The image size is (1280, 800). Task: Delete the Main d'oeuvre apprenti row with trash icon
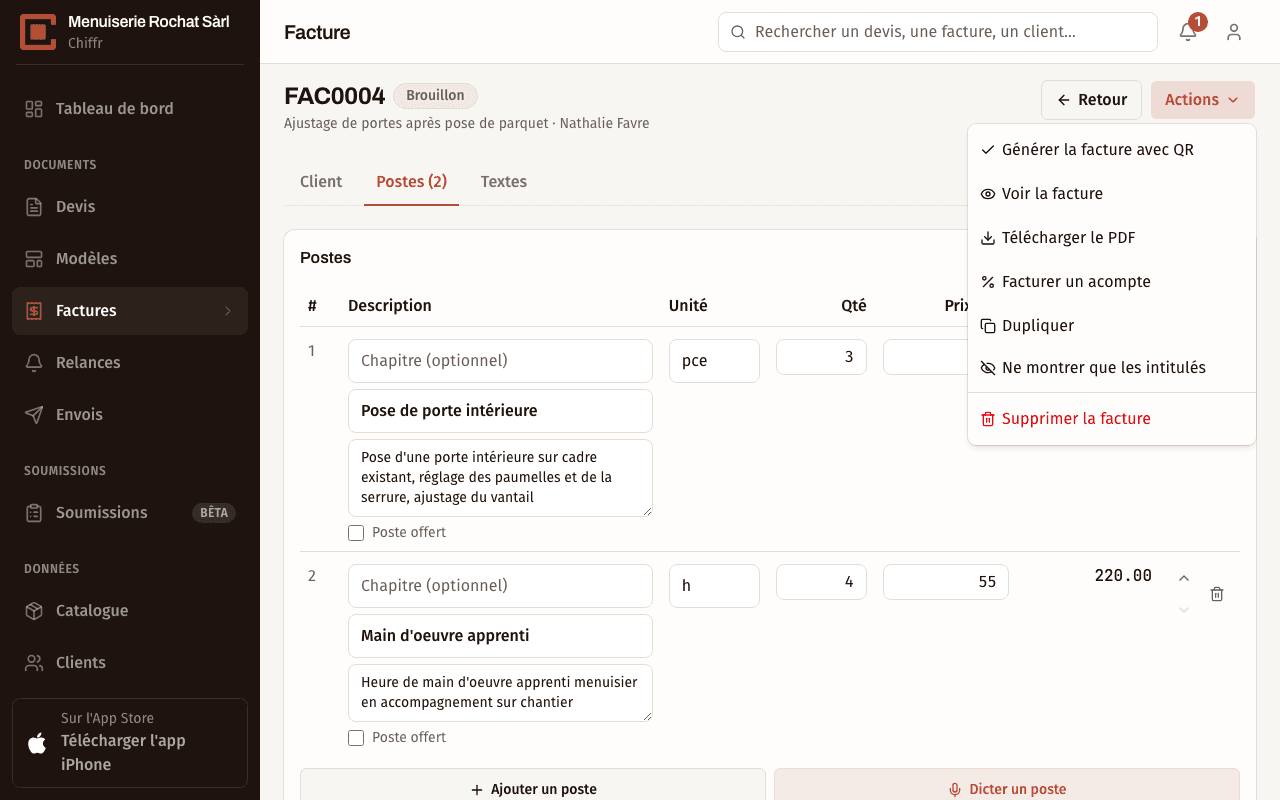(x=1217, y=594)
